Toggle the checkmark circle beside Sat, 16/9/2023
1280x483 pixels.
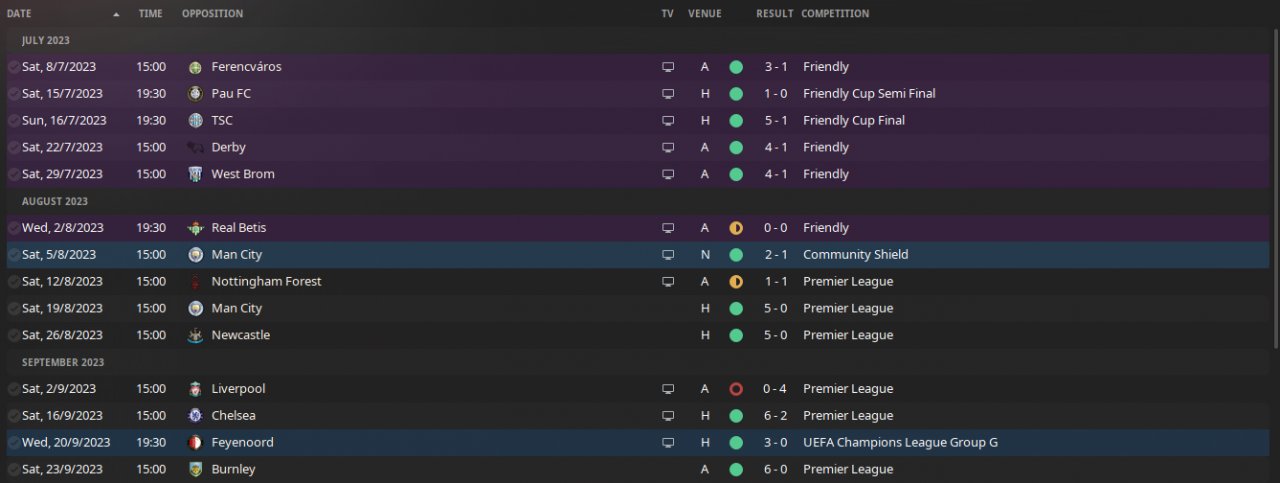pos(14,416)
